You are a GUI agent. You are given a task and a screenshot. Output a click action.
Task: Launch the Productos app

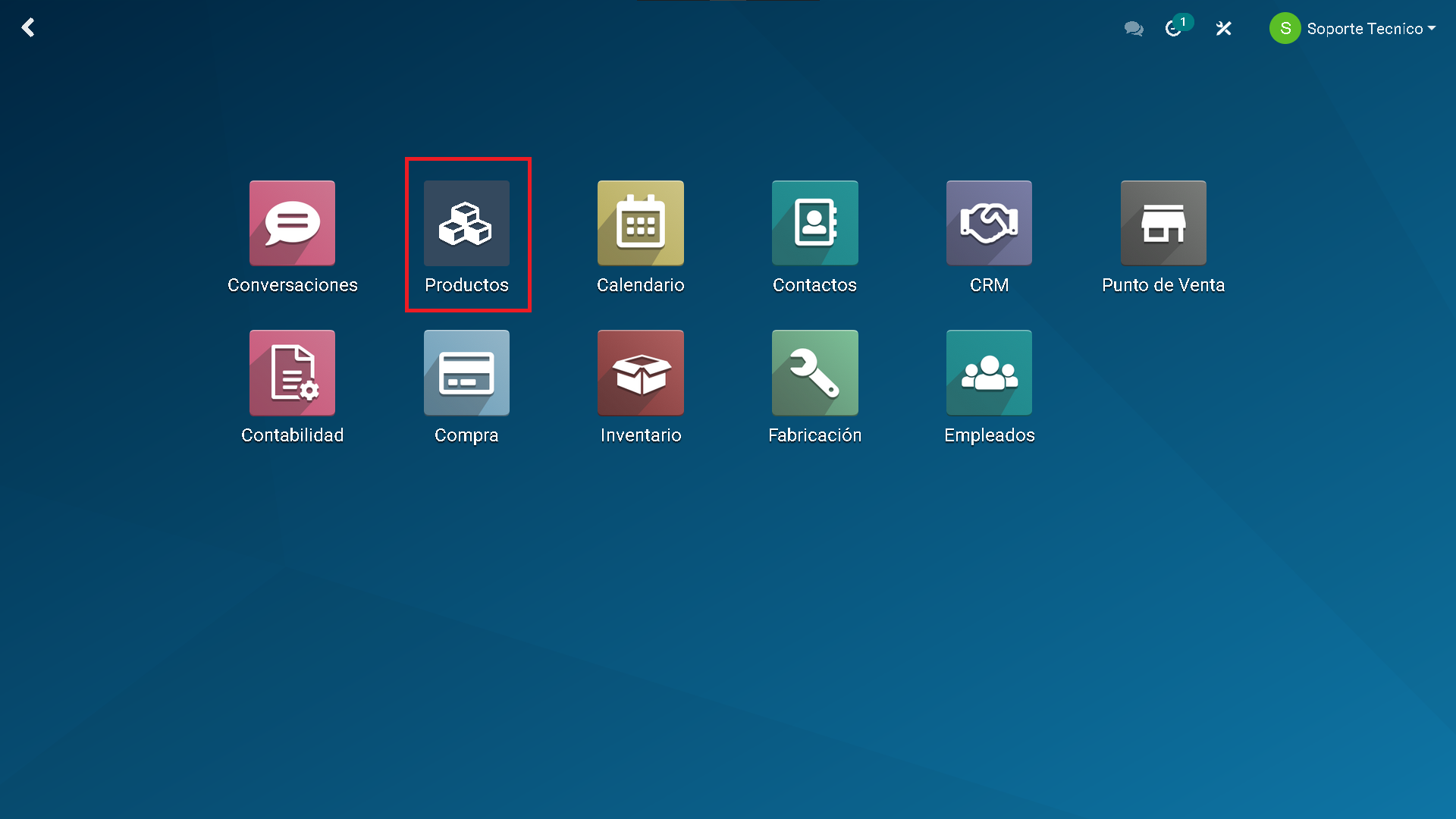466,223
